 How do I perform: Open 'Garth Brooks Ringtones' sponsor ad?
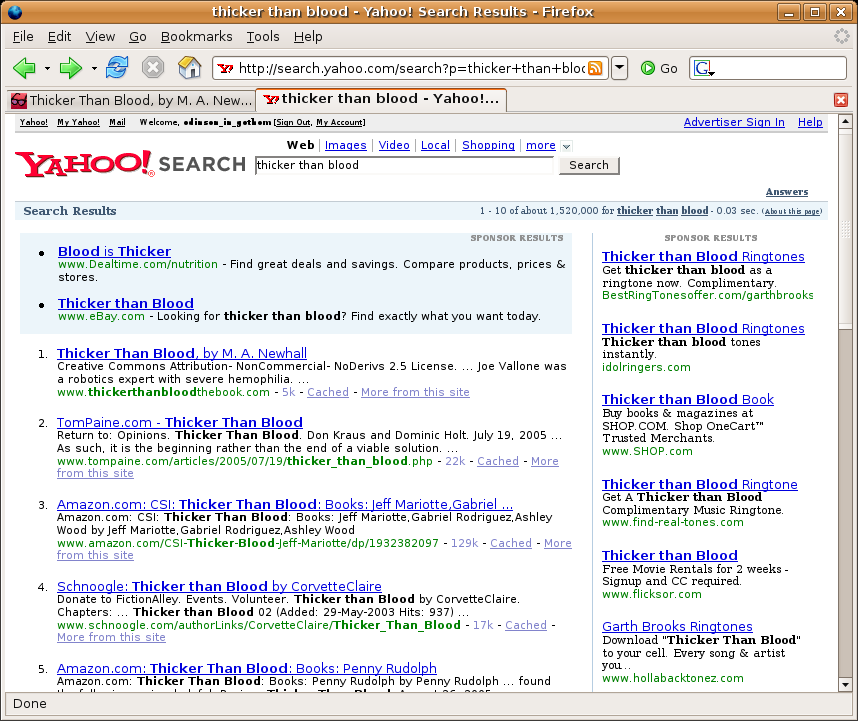click(x=677, y=626)
